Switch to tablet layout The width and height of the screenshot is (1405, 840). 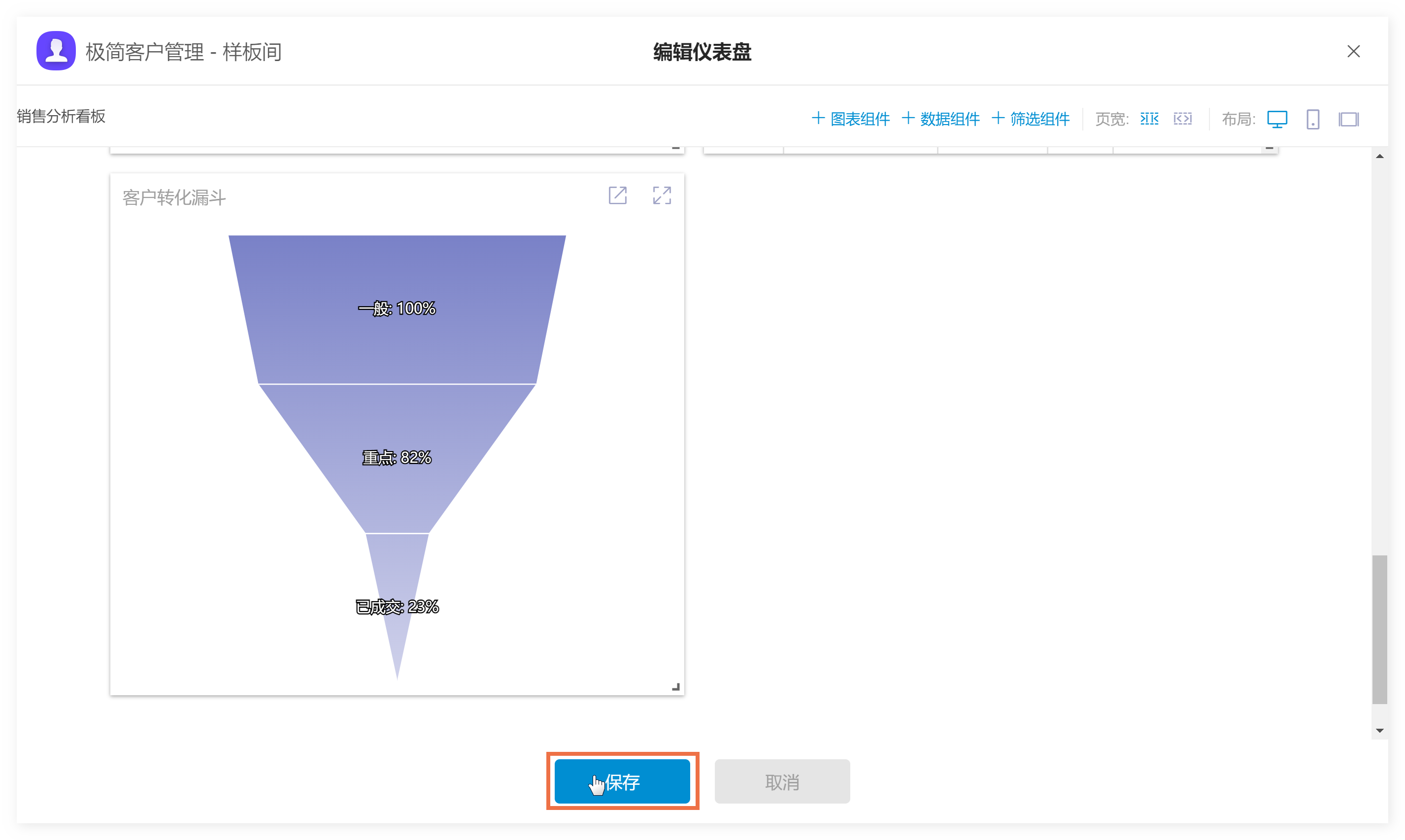1348,119
